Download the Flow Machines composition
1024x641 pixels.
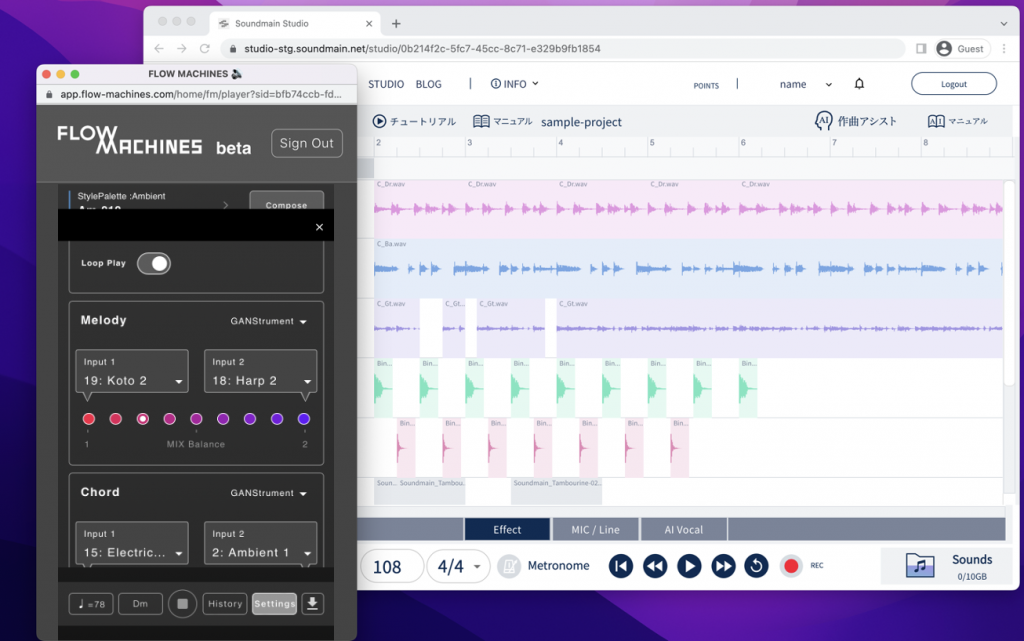pyautogui.click(x=313, y=604)
